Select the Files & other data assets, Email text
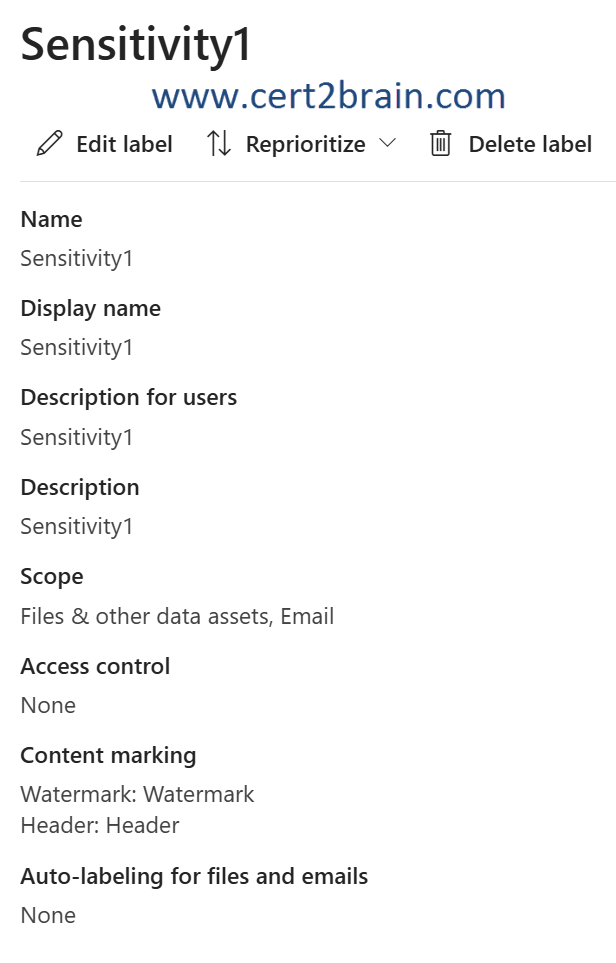The width and height of the screenshot is (616, 963). pos(177,616)
